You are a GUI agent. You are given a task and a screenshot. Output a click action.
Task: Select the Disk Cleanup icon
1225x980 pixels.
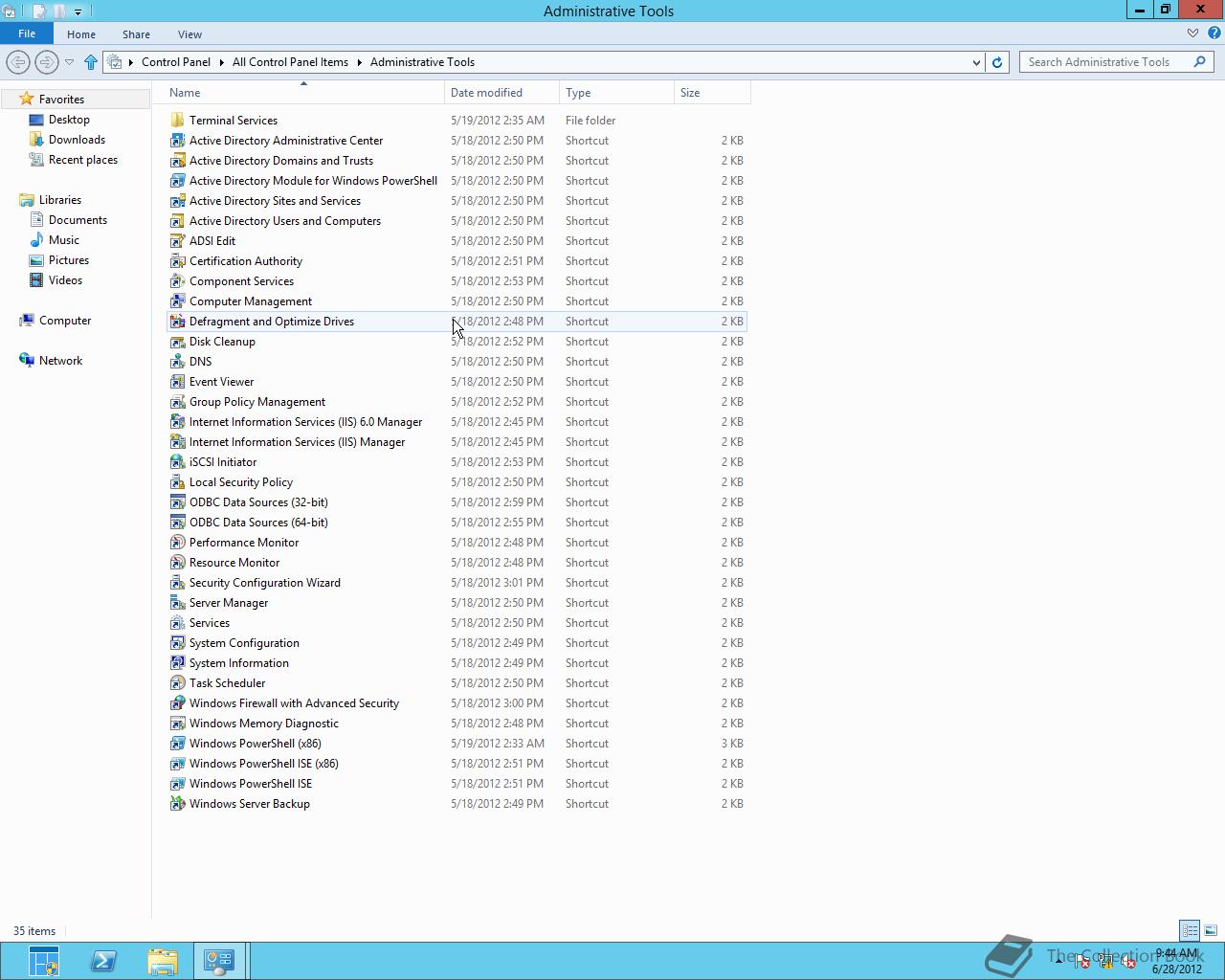[x=177, y=342]
